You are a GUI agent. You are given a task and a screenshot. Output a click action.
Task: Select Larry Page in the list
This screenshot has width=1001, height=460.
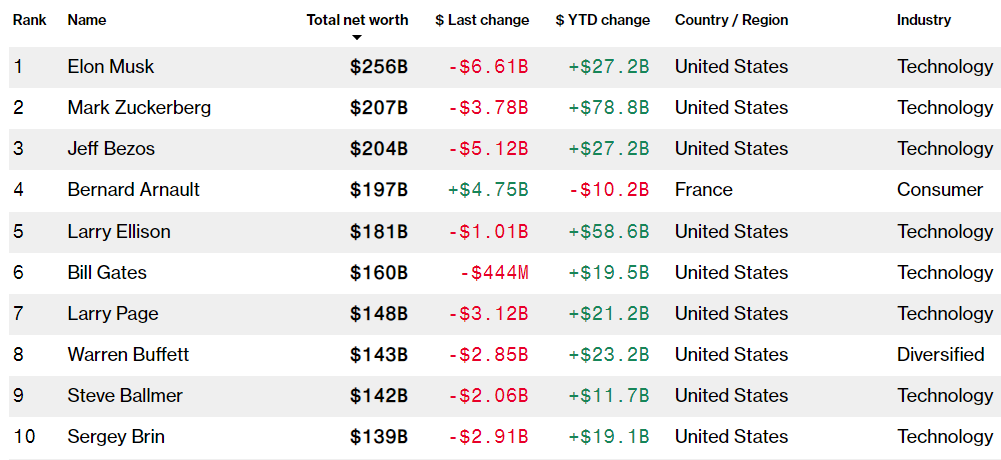tap(113, 314)
